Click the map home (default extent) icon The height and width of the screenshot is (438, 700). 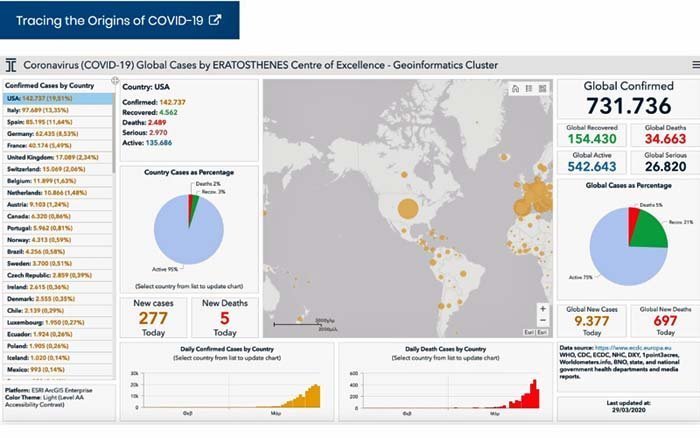click(515, 88)
